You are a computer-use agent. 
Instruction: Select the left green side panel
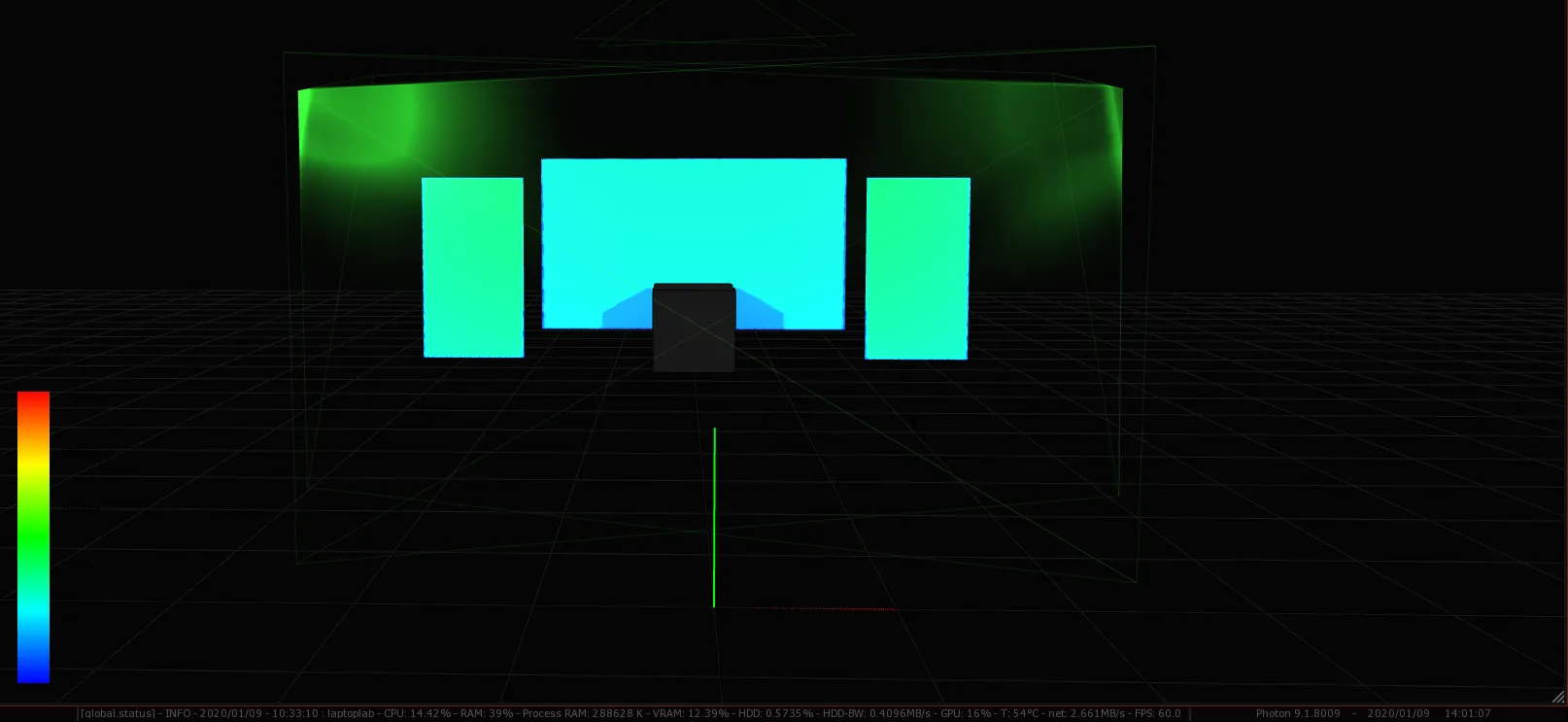(473, 267)
